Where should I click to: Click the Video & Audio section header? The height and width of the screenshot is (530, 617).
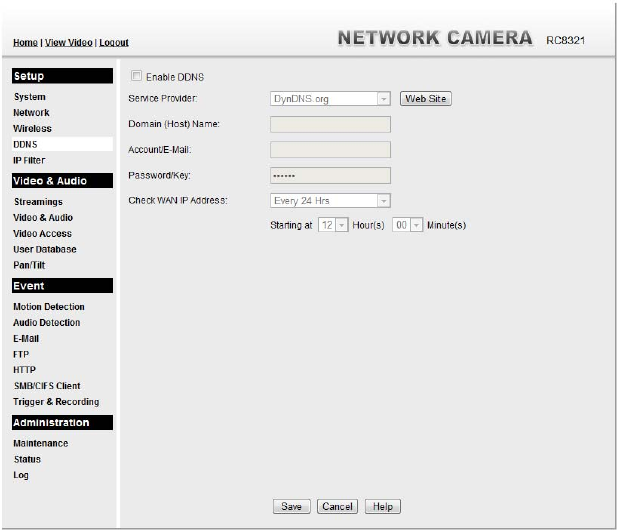62,181
